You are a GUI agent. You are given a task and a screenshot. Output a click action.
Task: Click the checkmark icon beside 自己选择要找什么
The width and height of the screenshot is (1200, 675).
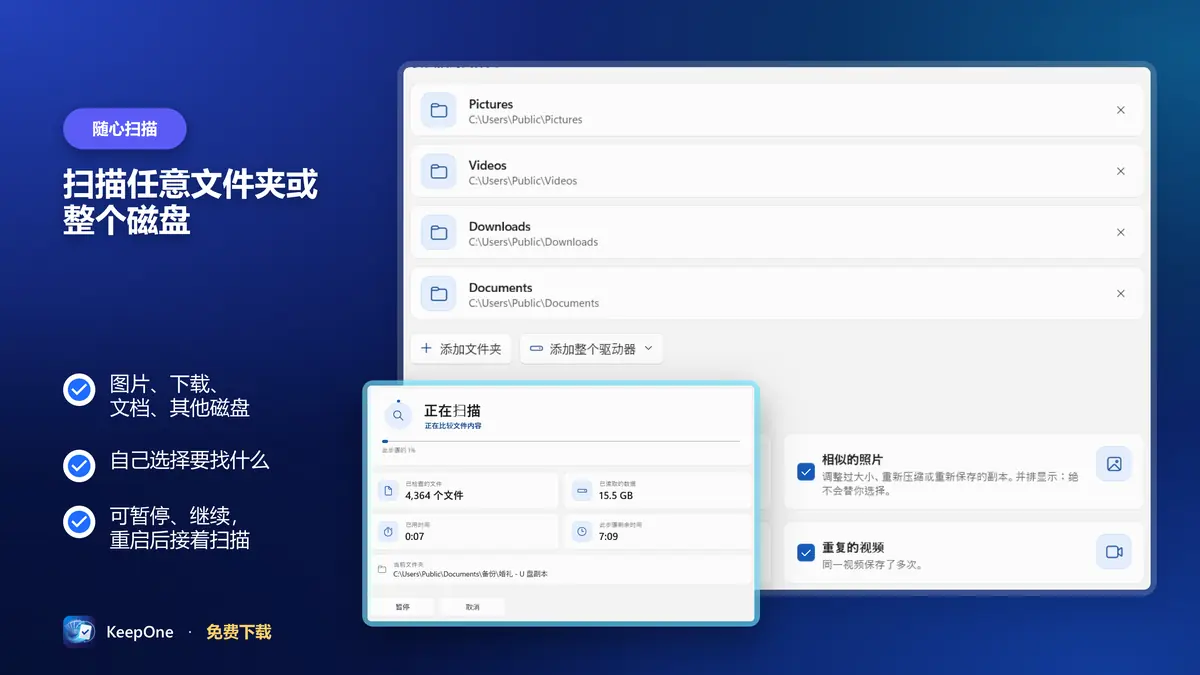coord(79,464)
